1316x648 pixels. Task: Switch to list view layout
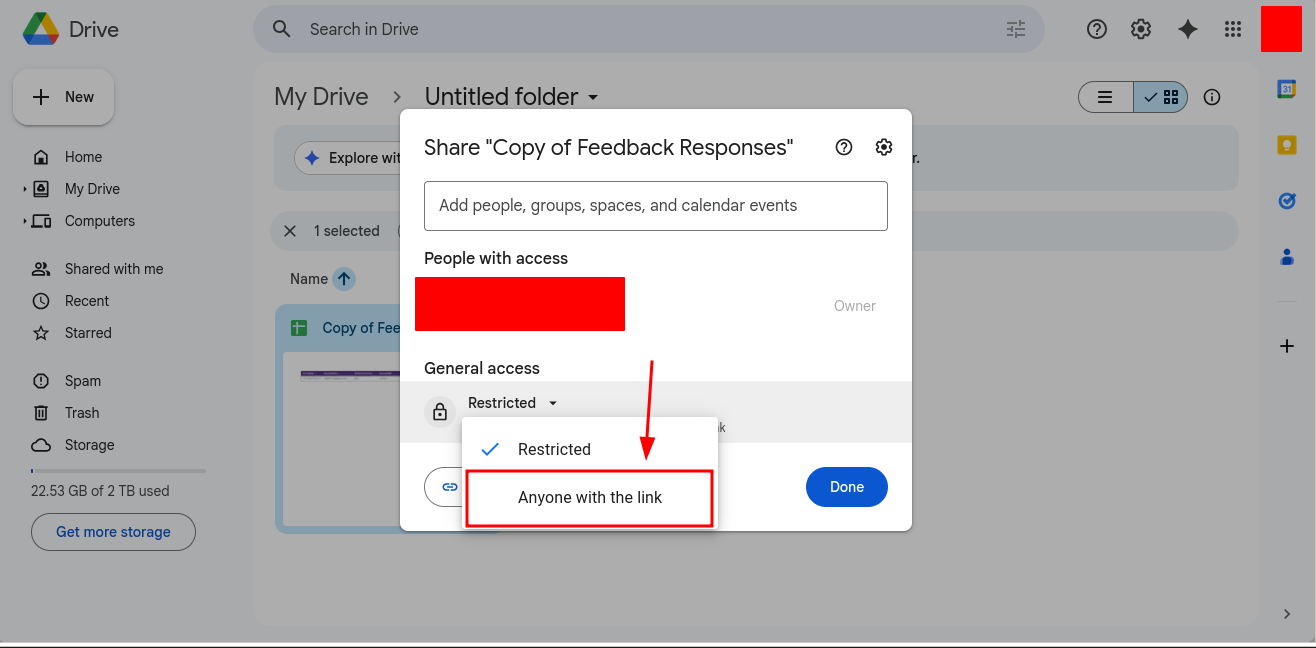(1105, 97)
